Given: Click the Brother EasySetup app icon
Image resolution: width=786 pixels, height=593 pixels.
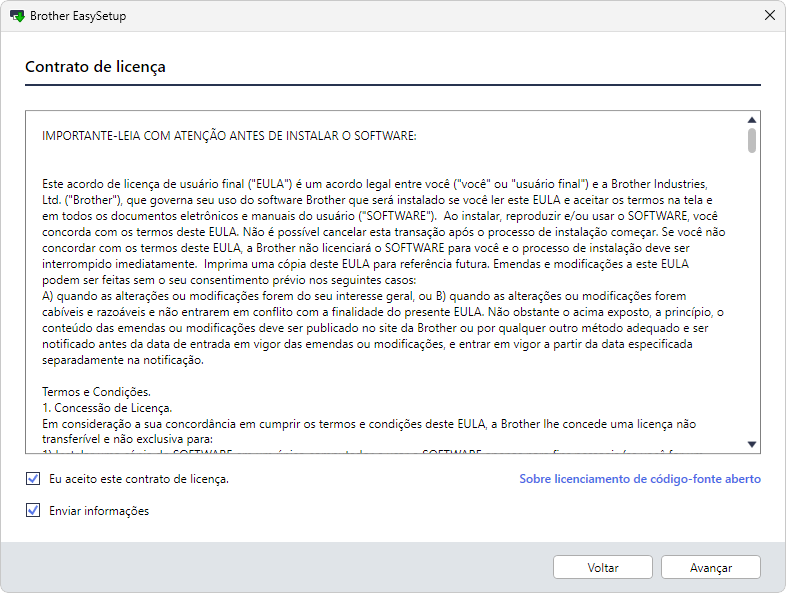Looking at the screenshot, I should [x=17, y=16].
